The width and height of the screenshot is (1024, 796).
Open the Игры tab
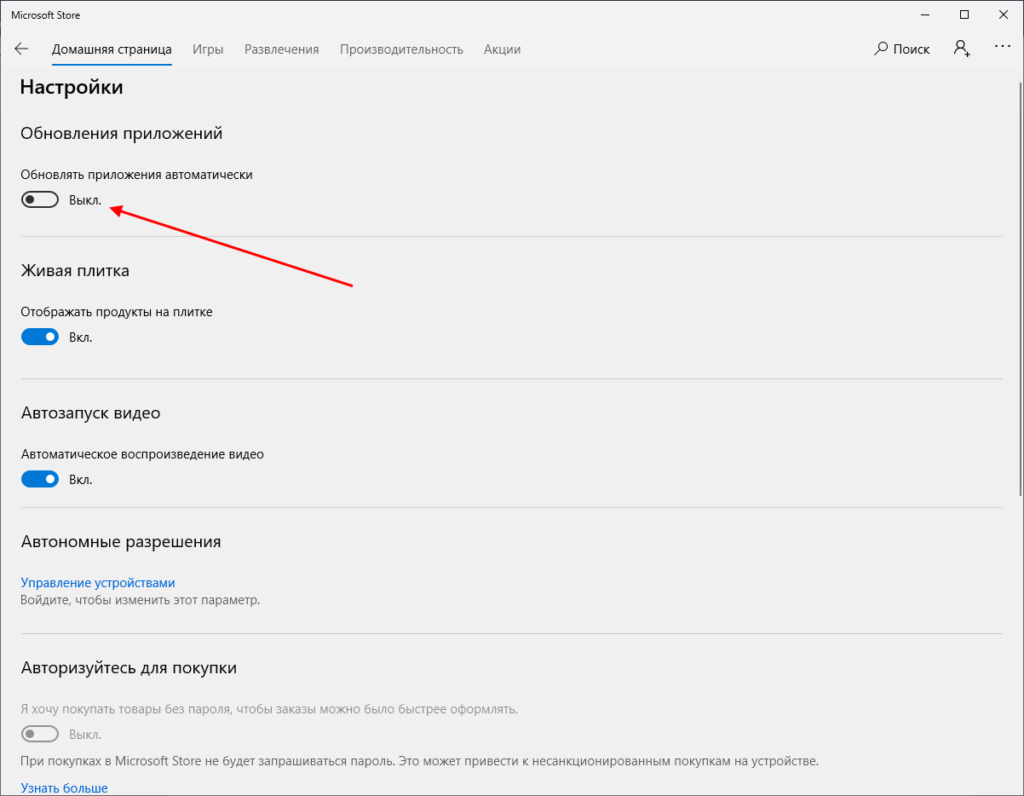[x=208, y=50]
